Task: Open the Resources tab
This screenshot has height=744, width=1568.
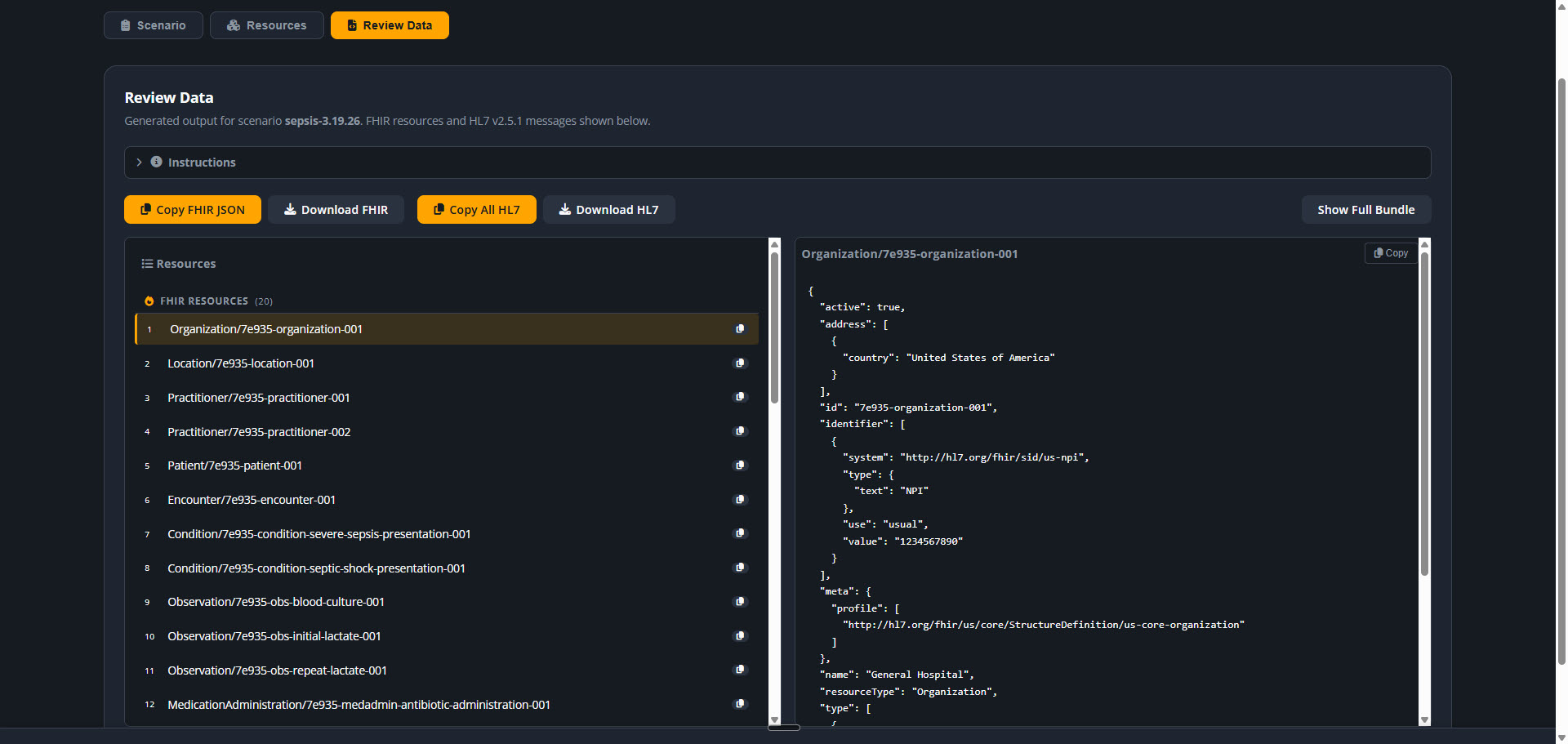Action: (x=266, y=25)
